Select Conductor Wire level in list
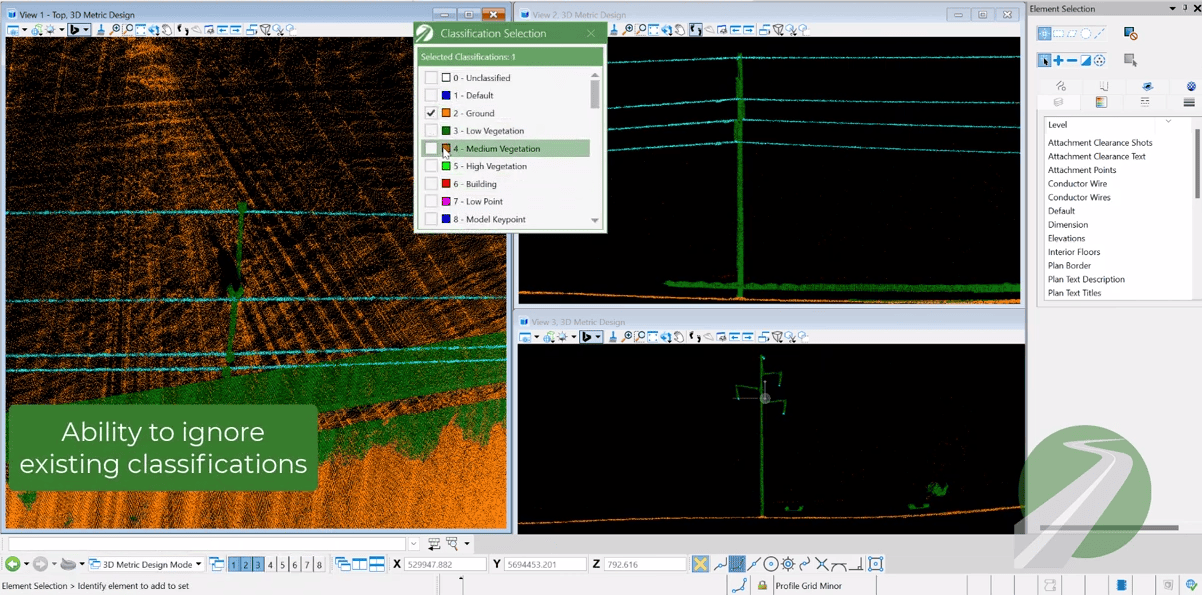 [x=1077, y=184]
